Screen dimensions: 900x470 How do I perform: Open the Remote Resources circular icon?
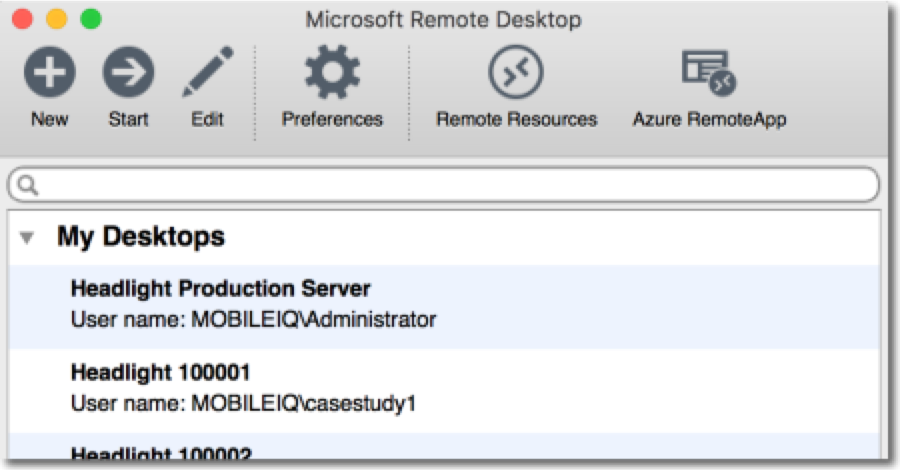516,73
